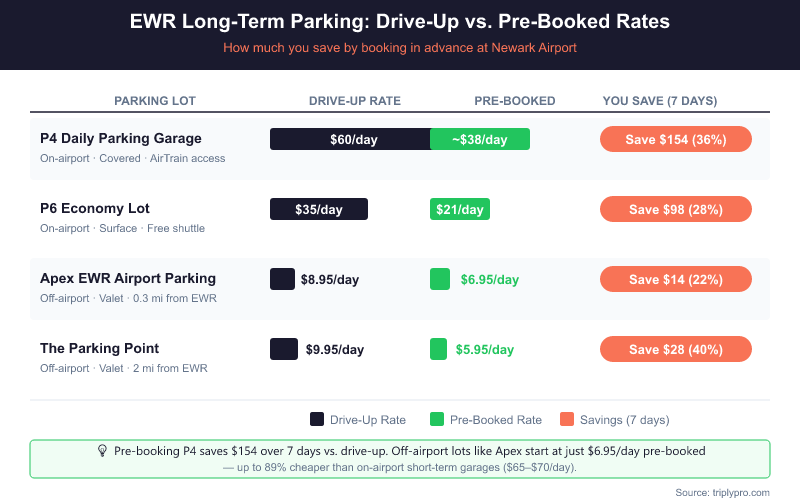This screenshot has height=500, width=800.
Task: Click the P4 ~$38/day pre-booked bar
Action: pyautogui.click(x=480, y=139)
